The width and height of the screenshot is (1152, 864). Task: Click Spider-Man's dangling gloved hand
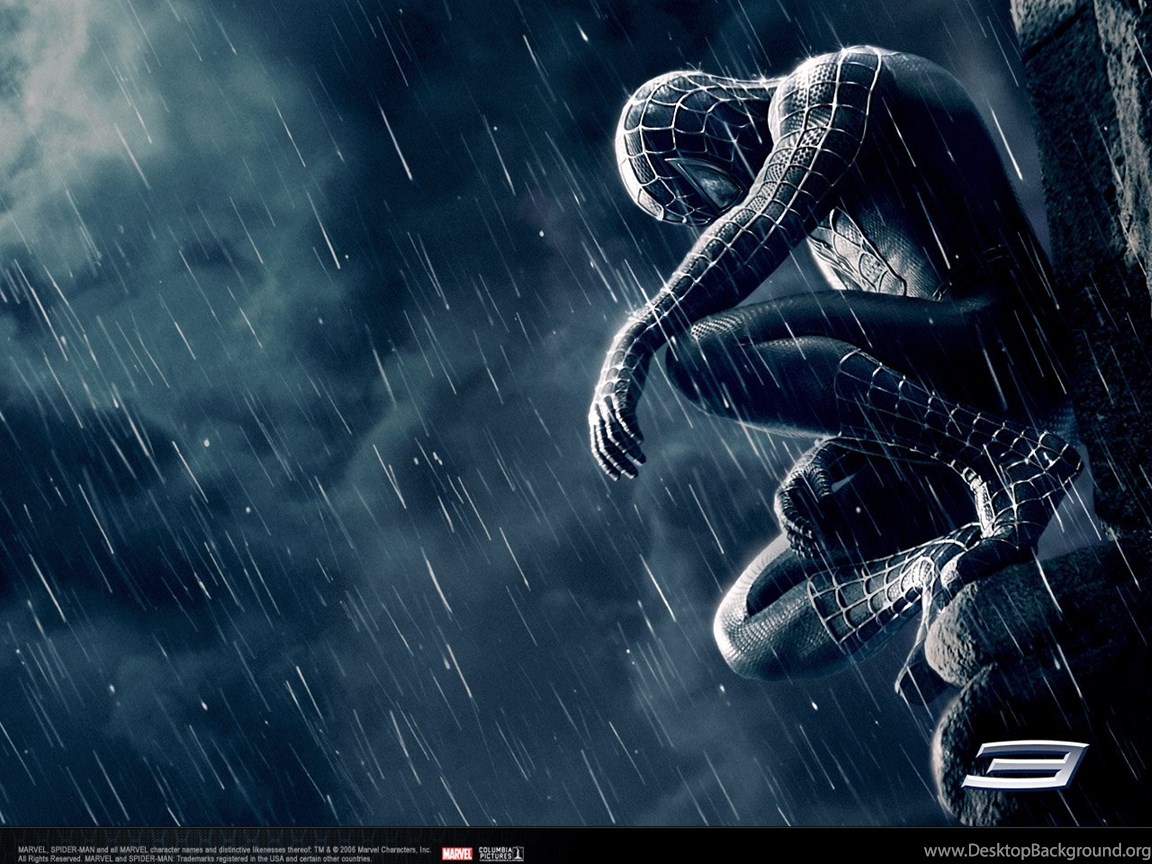click(614, 431)
